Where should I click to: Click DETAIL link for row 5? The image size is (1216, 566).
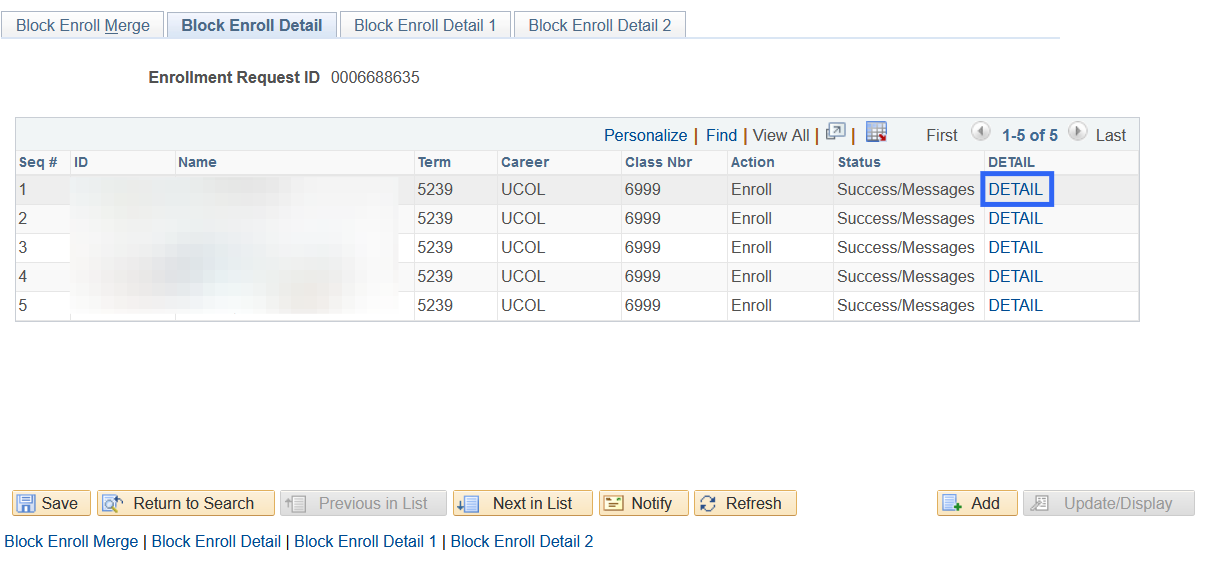1015,306
